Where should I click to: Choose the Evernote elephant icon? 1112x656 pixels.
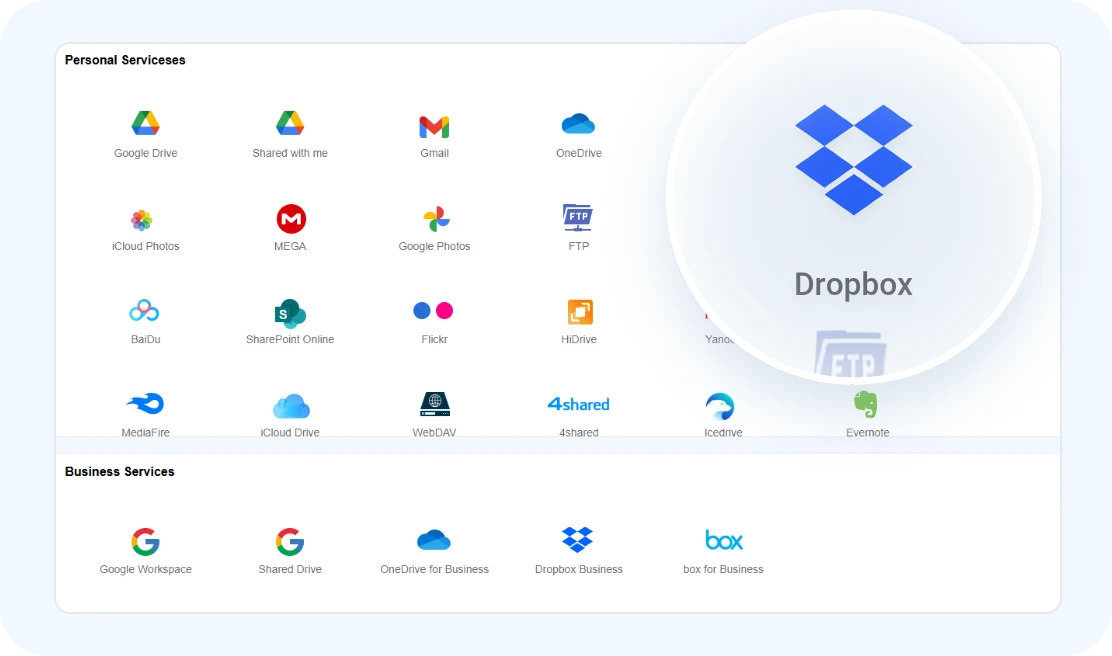pyautogui.click(x=866, y=404)
